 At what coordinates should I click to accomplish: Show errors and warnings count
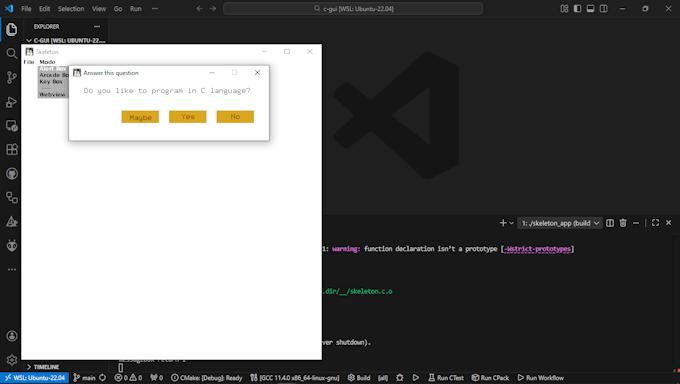[x=128, y=378]
